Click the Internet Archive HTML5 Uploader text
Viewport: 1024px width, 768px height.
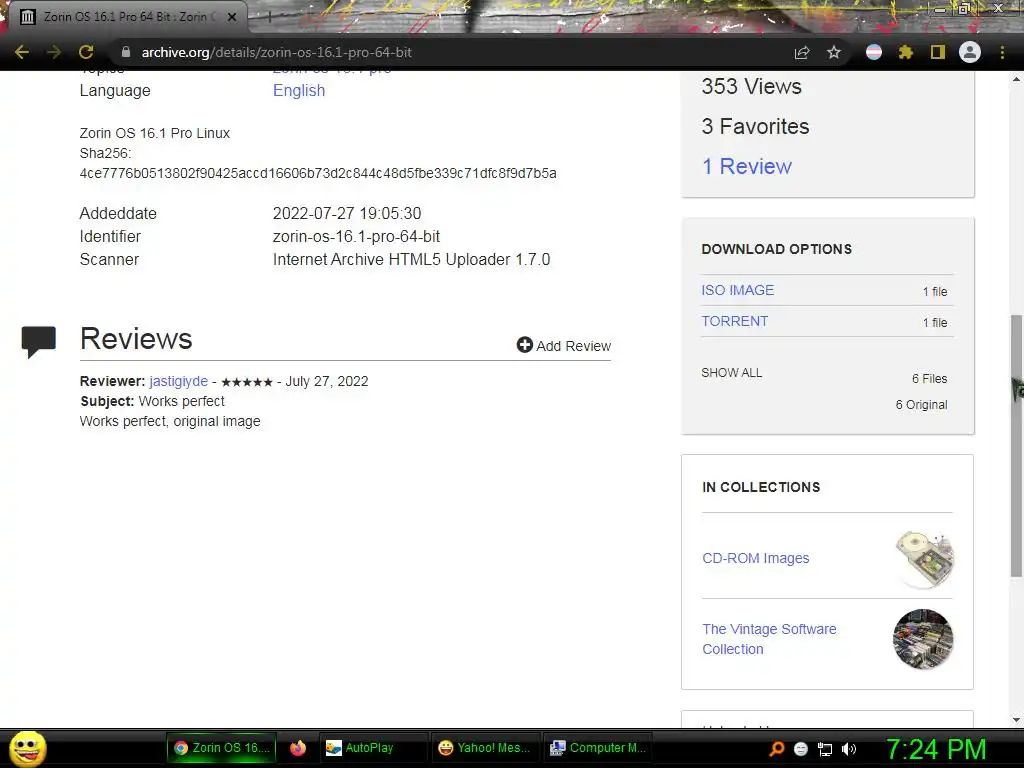point(411,259)
